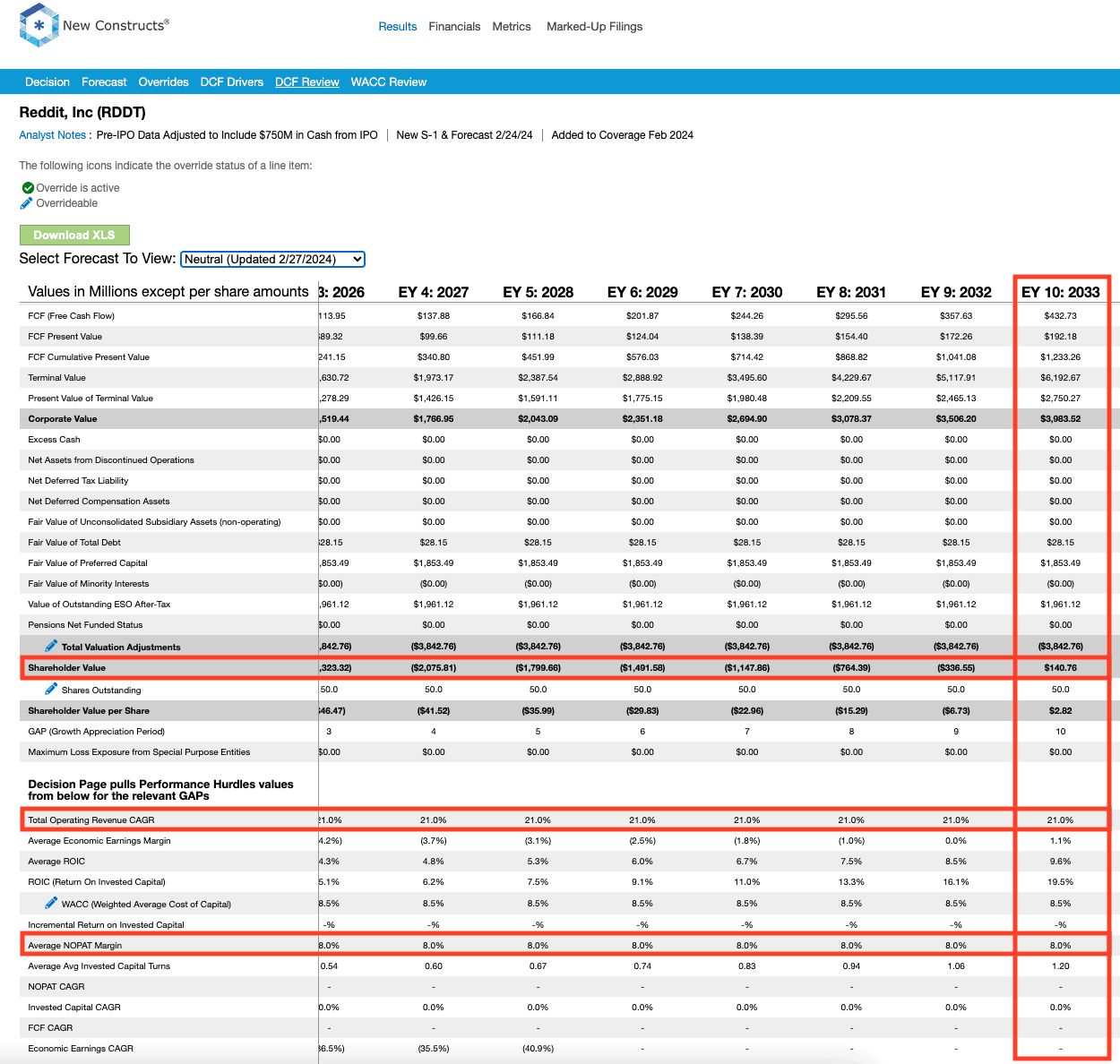Select the Shareholder Value per Share label
Image resolution: width=1120 pixels, height=1064 pixels.
coord(89,711)
